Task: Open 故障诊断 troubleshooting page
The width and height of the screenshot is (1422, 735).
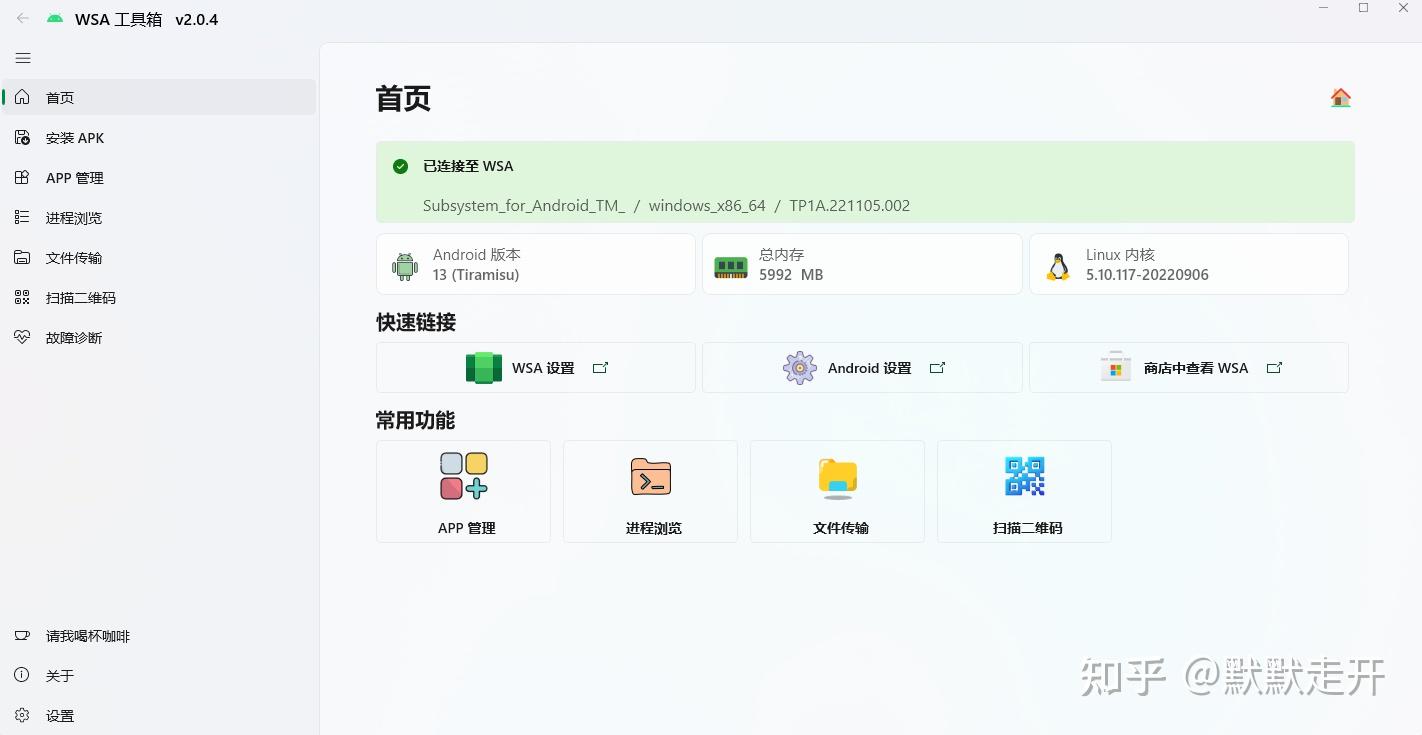Action: pos(74,338)
